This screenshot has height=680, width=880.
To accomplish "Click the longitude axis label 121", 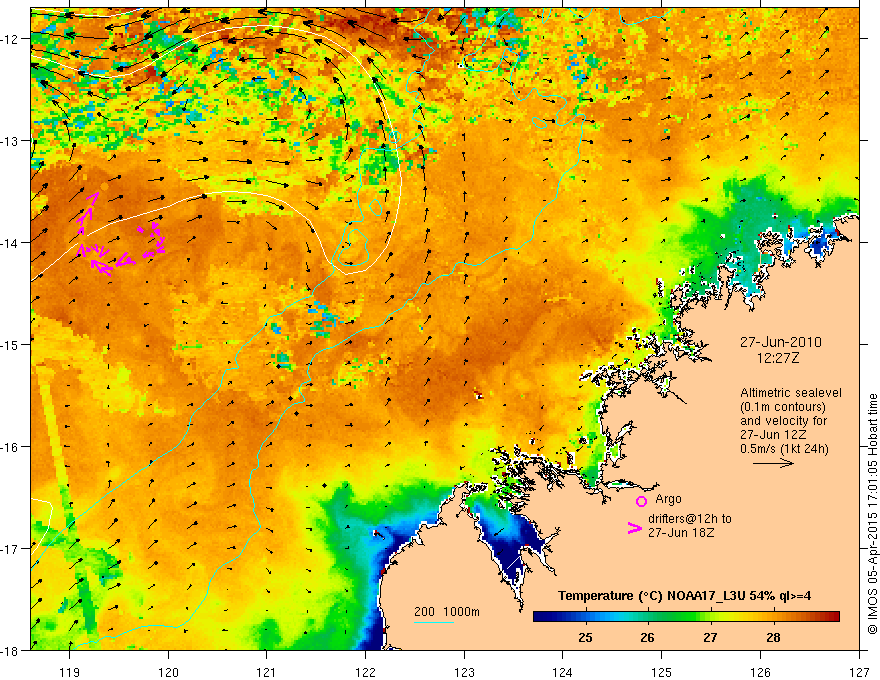I will click(267, 672).
